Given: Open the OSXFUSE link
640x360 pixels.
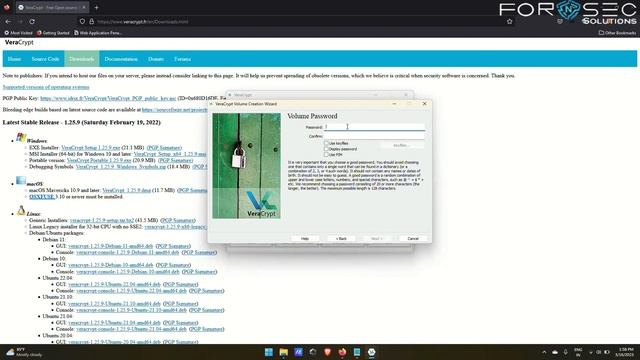Looking at the screenshot, I should pos(42,197).
